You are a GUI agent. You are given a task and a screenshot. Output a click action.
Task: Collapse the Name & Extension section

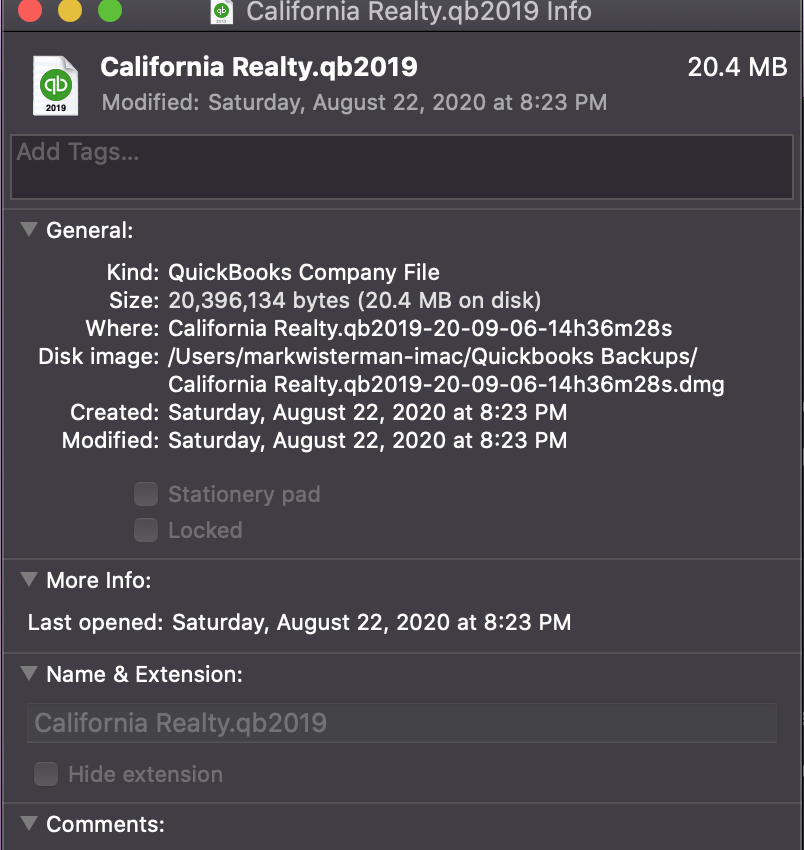[x=28, y=674]
